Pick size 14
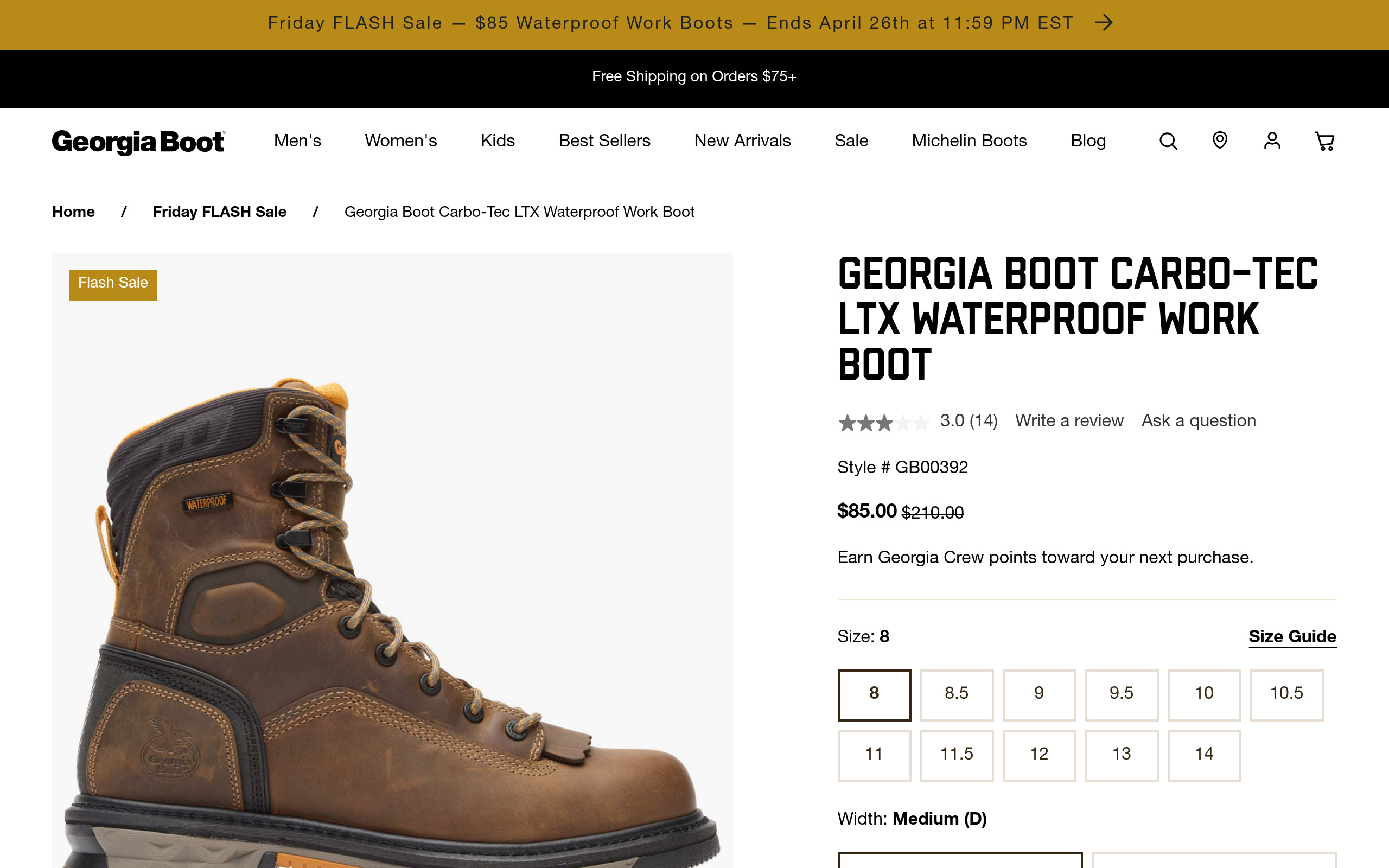This screenshot has width=1389, height=868. (1203, 754)
